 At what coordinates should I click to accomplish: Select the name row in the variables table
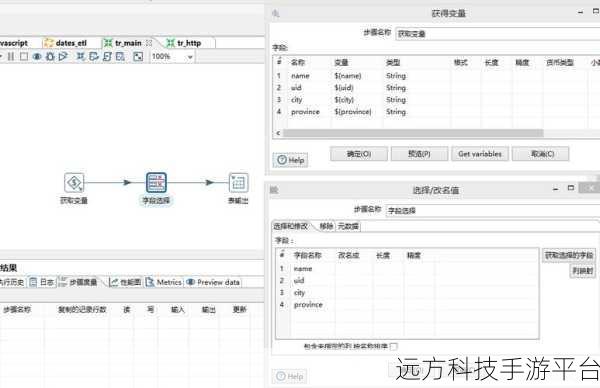coord(436,76)
